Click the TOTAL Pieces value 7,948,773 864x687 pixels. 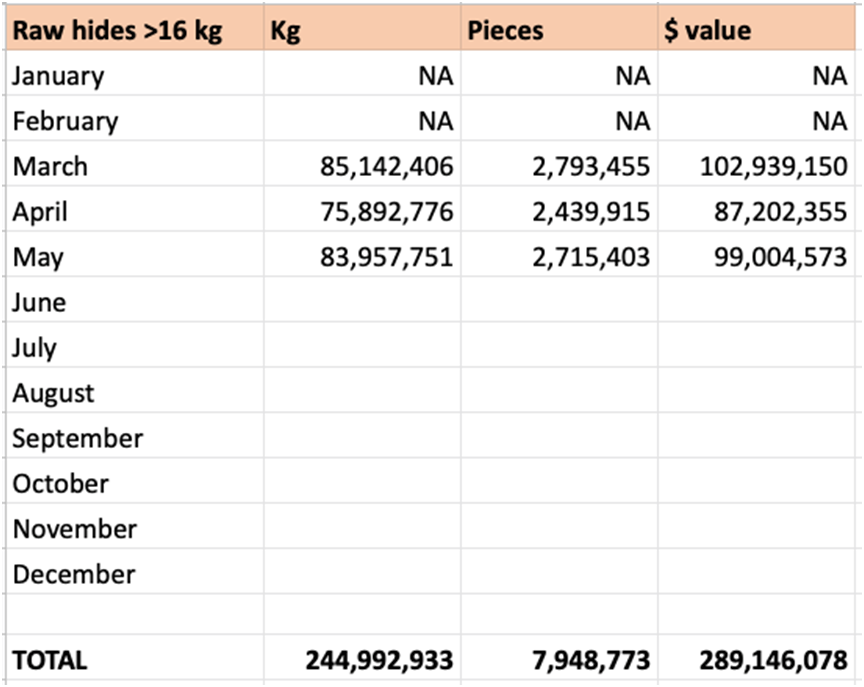(559, 658)
